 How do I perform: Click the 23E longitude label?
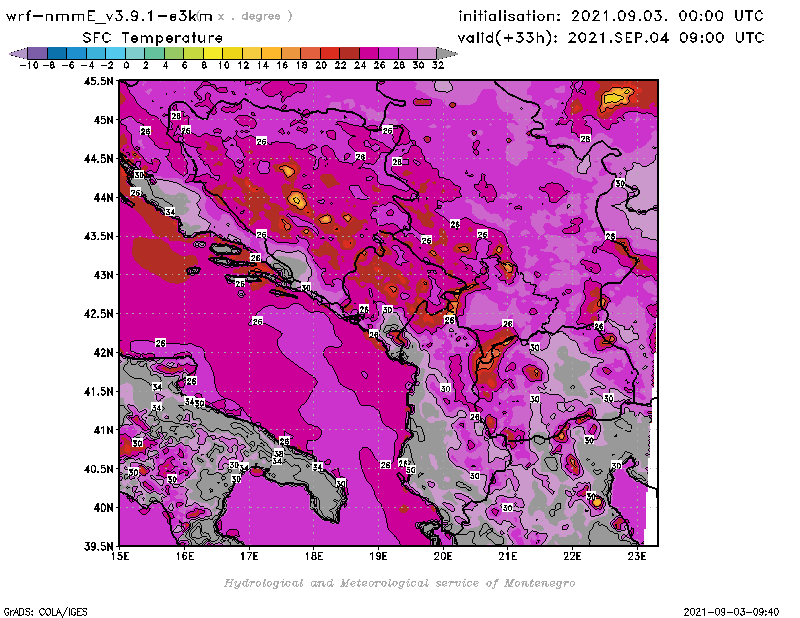click(x=637, y=556)
